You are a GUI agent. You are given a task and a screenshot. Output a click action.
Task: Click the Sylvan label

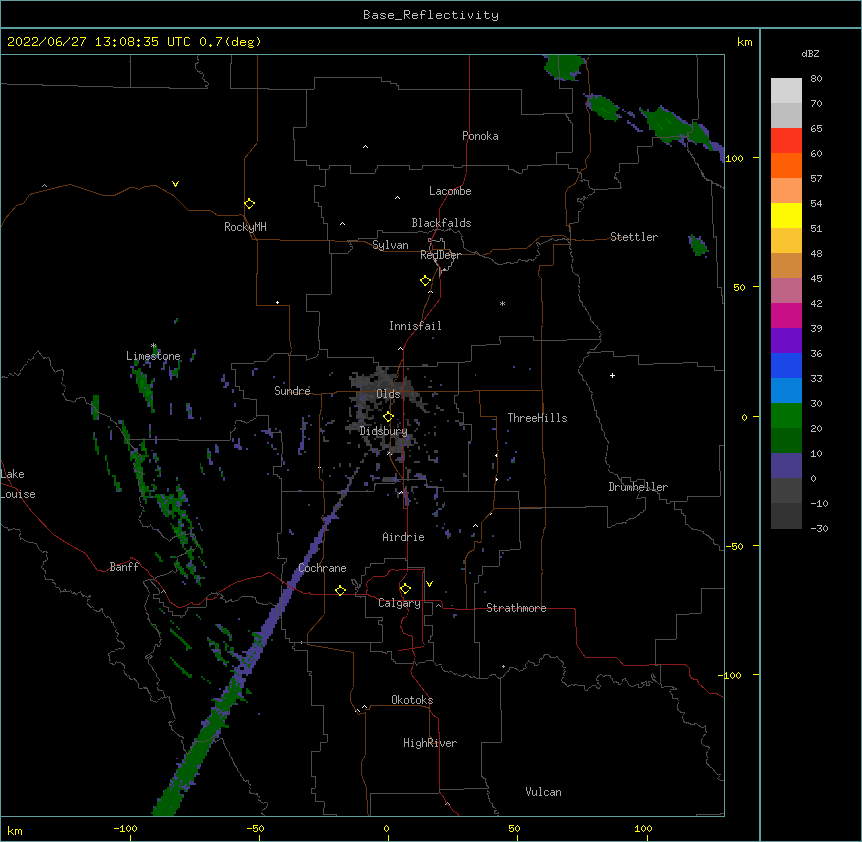point(390,245)
